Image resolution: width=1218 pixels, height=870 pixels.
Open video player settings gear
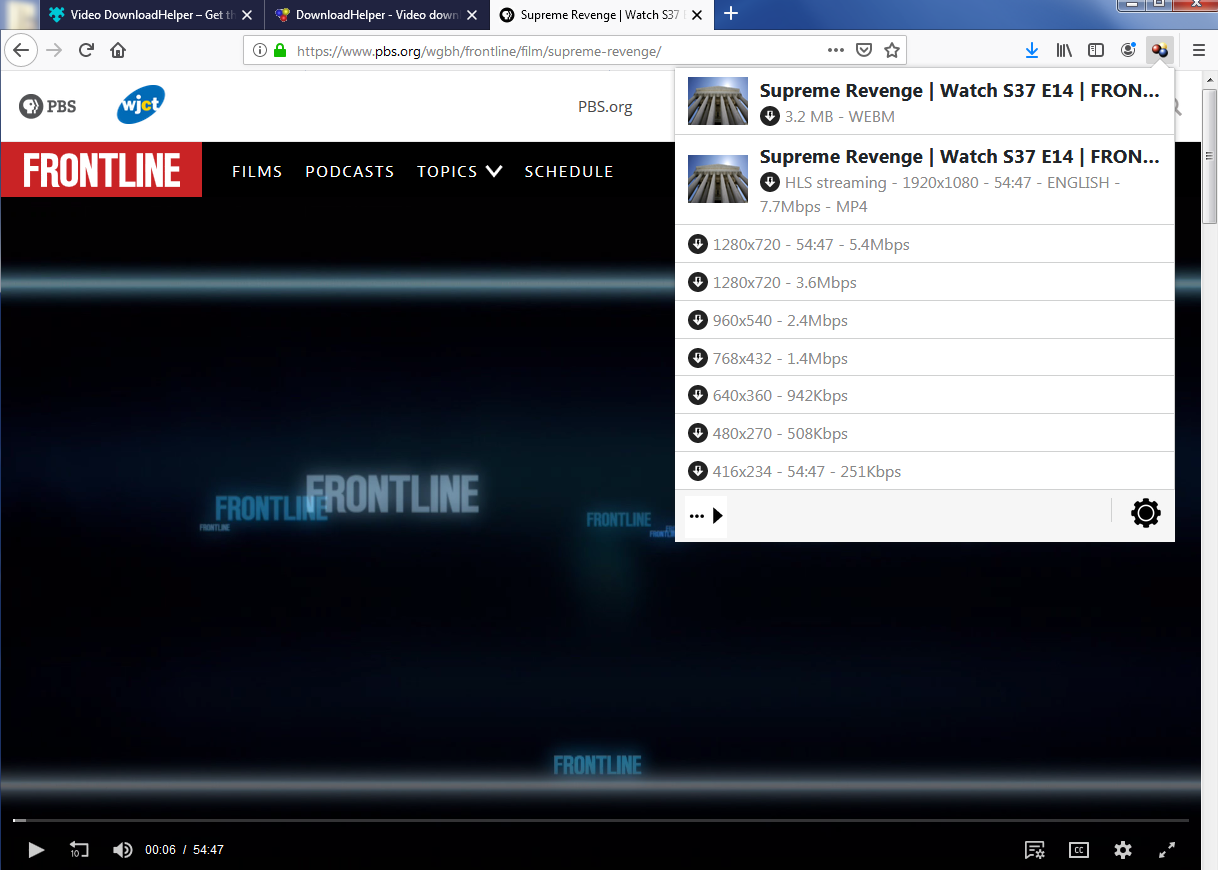(1123, 850)
